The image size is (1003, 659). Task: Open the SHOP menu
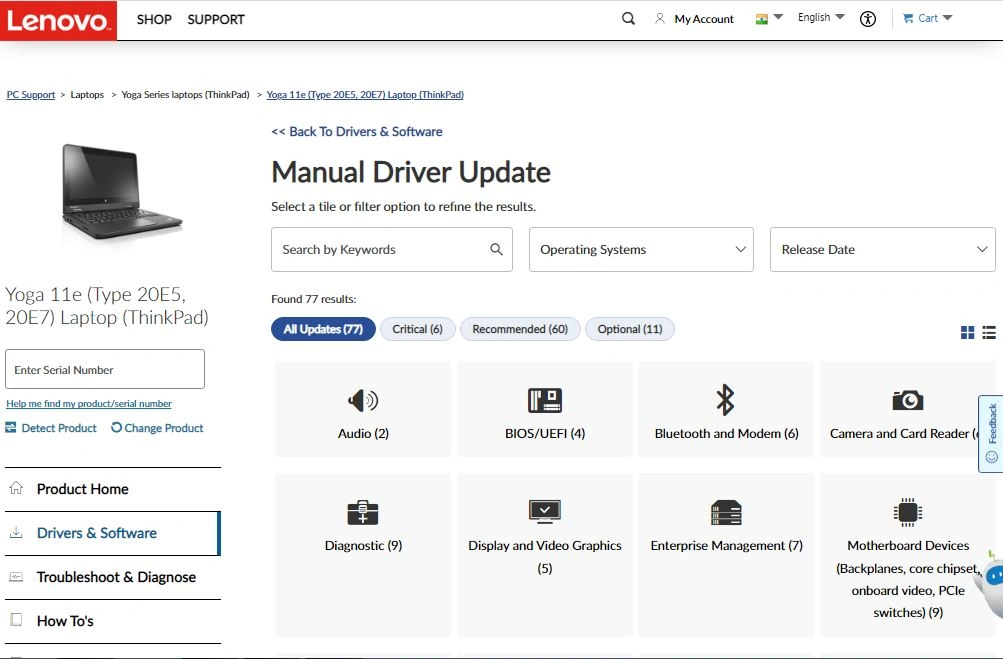(154, 19)
